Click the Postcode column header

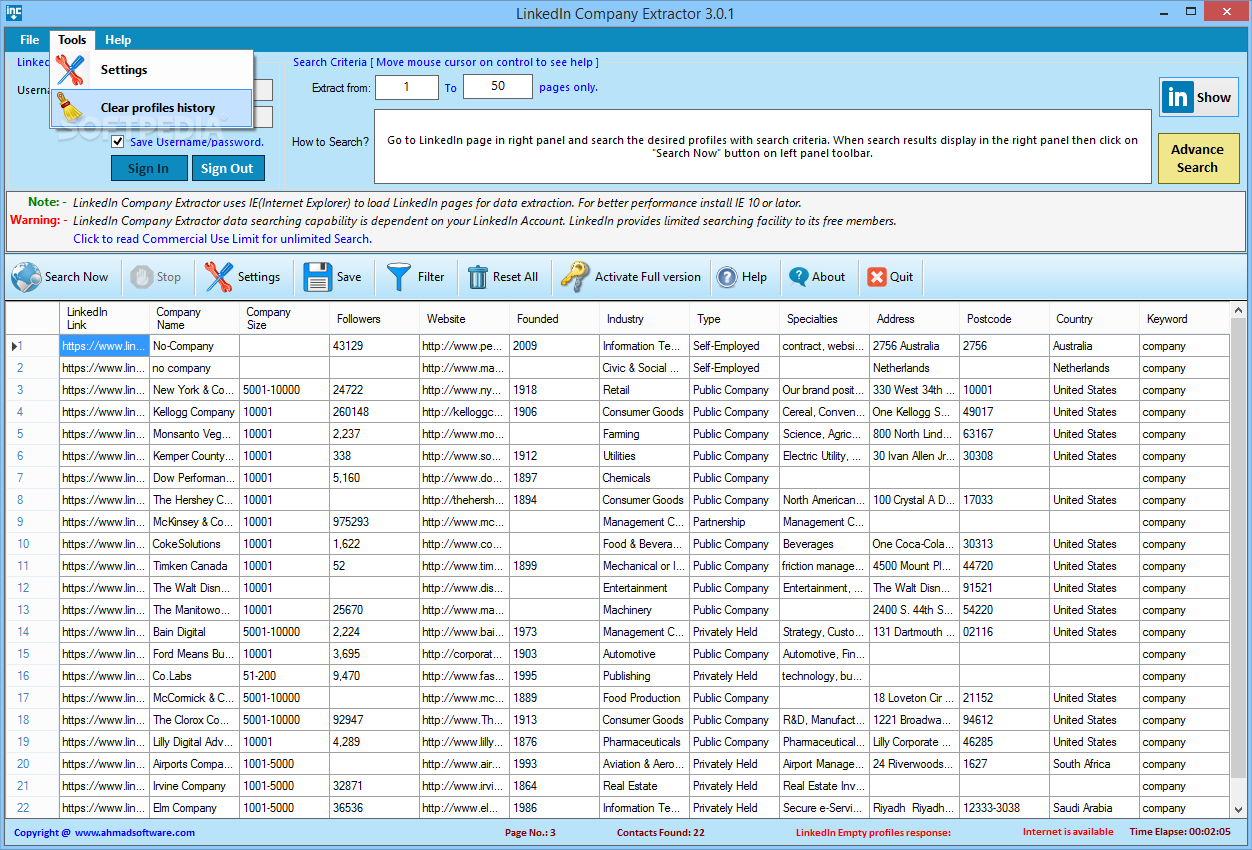[x=1004, y=319]
